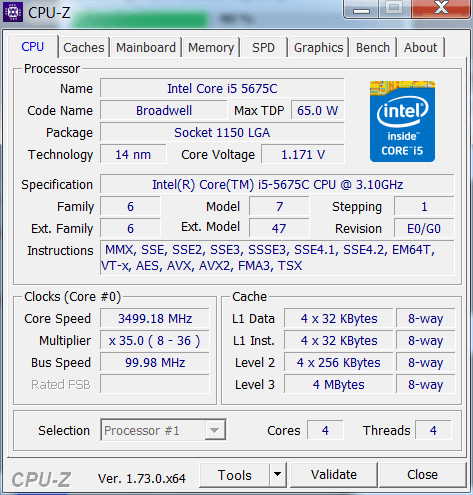Click the 99.98 MHz bus speed value
The height and width of the screenshot is (495, 473).
(155, 363)
